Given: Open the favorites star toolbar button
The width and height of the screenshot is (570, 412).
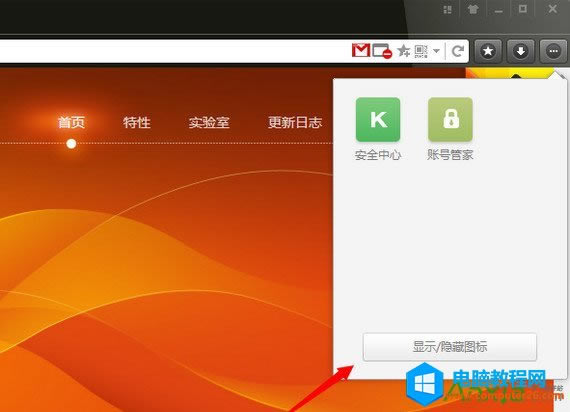Looking at the screenshot, I should (488, 51).
